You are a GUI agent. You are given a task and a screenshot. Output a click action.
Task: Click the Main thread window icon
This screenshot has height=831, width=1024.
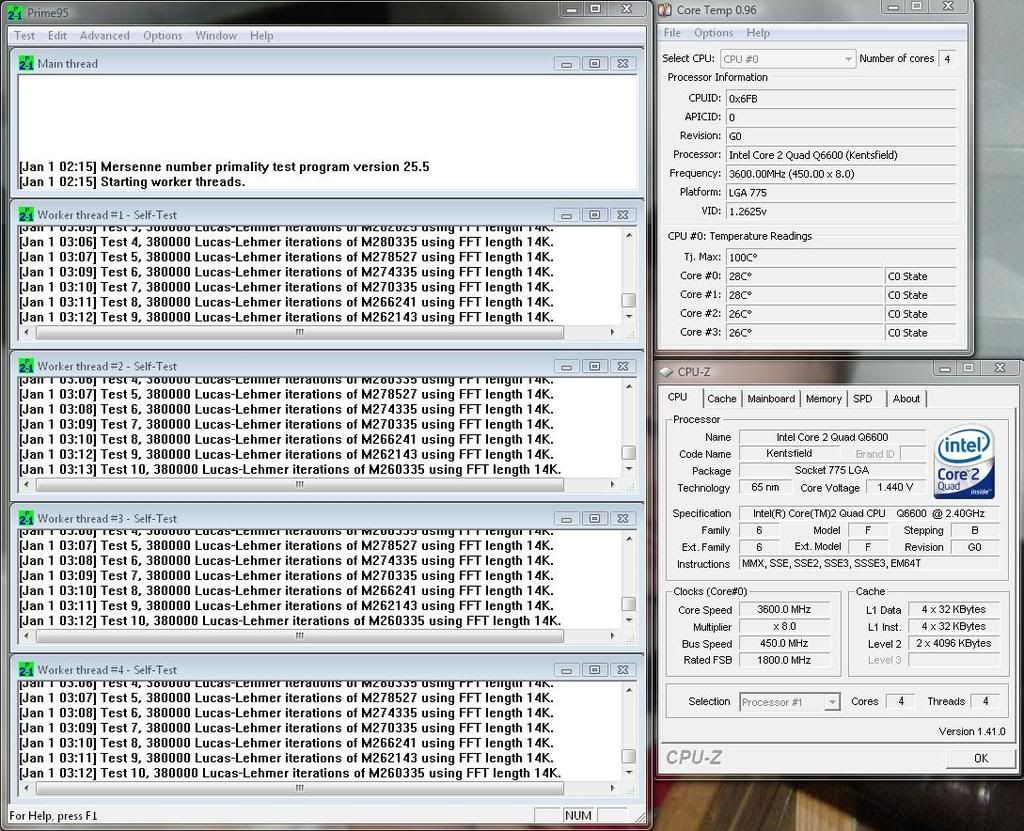26,63
